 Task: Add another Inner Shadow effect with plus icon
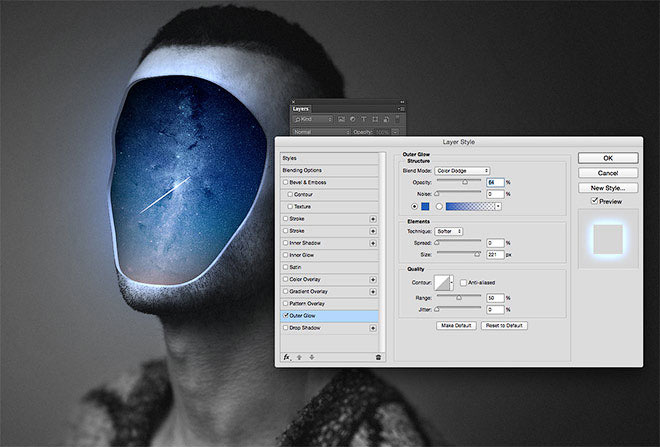pyautogui.click(x=373, y=243)
